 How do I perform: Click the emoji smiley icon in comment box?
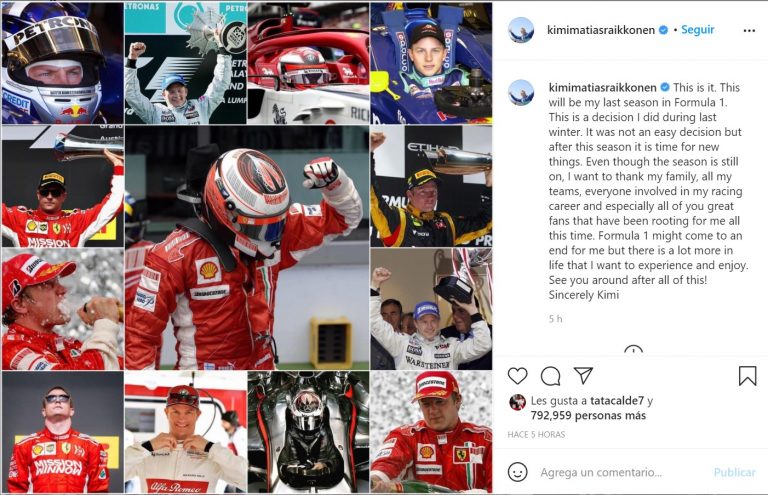(517, 472)
